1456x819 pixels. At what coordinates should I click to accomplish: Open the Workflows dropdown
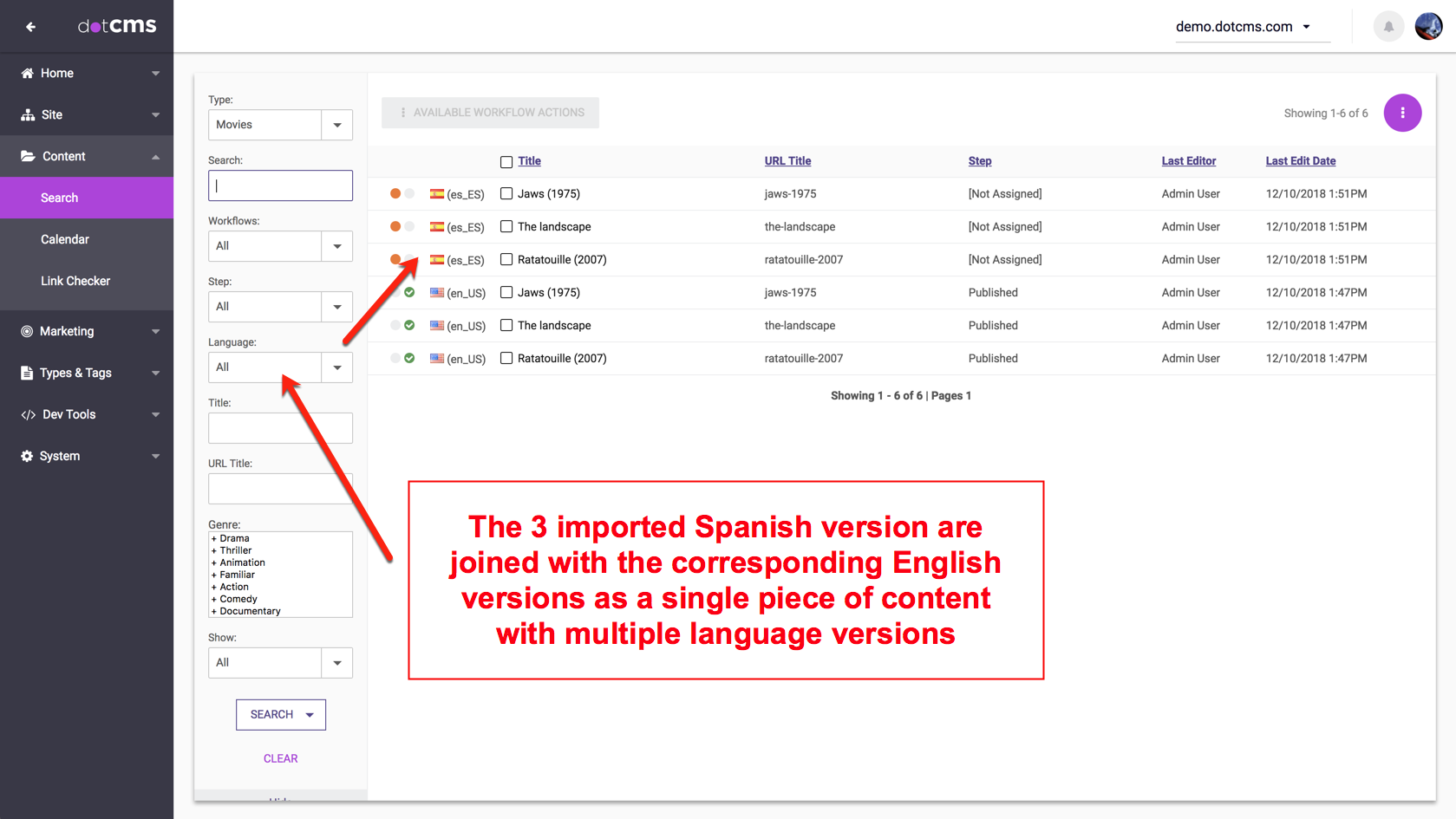pyautogui.click(x=280, y=246)
